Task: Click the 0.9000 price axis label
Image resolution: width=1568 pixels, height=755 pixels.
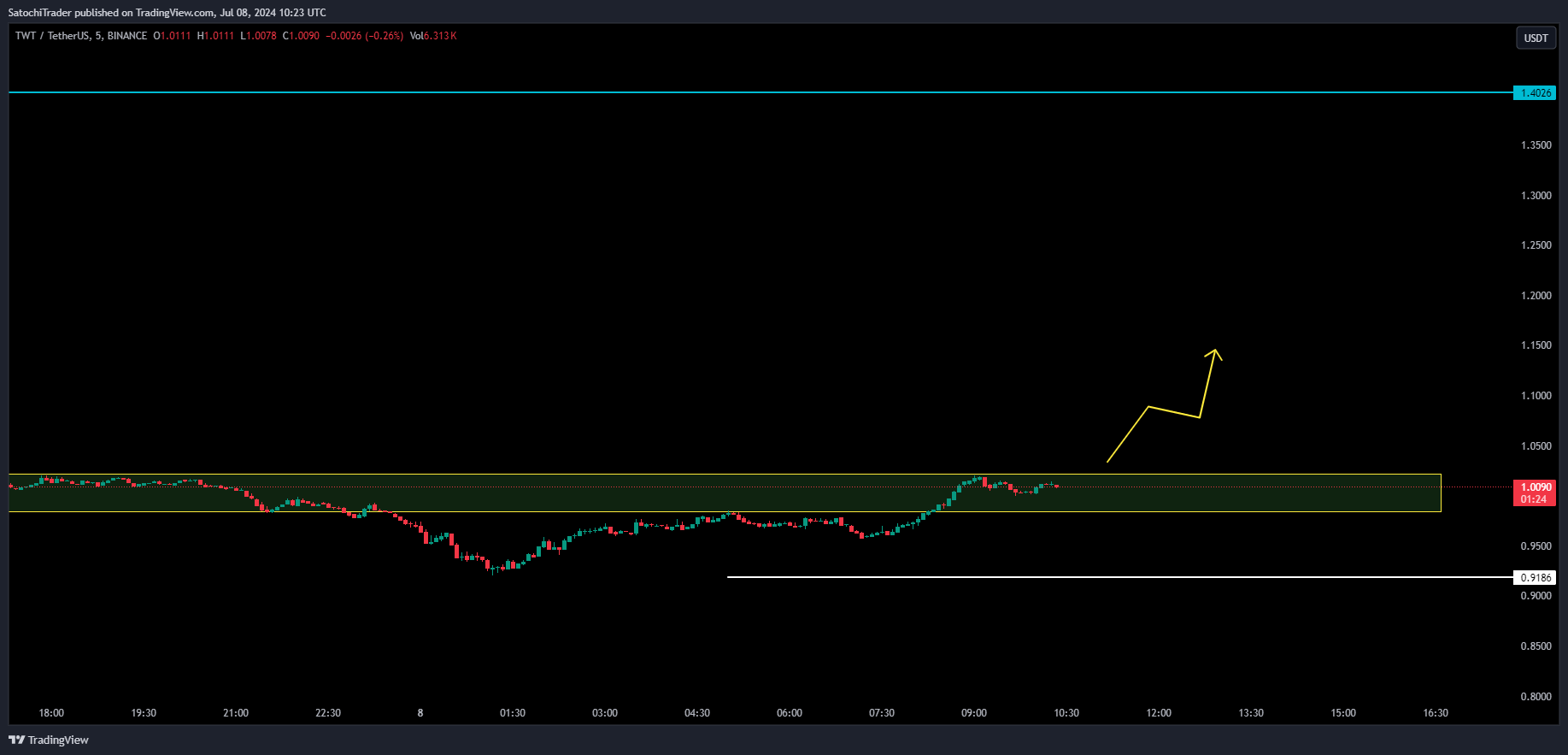Action: (x=1536, y=596)
